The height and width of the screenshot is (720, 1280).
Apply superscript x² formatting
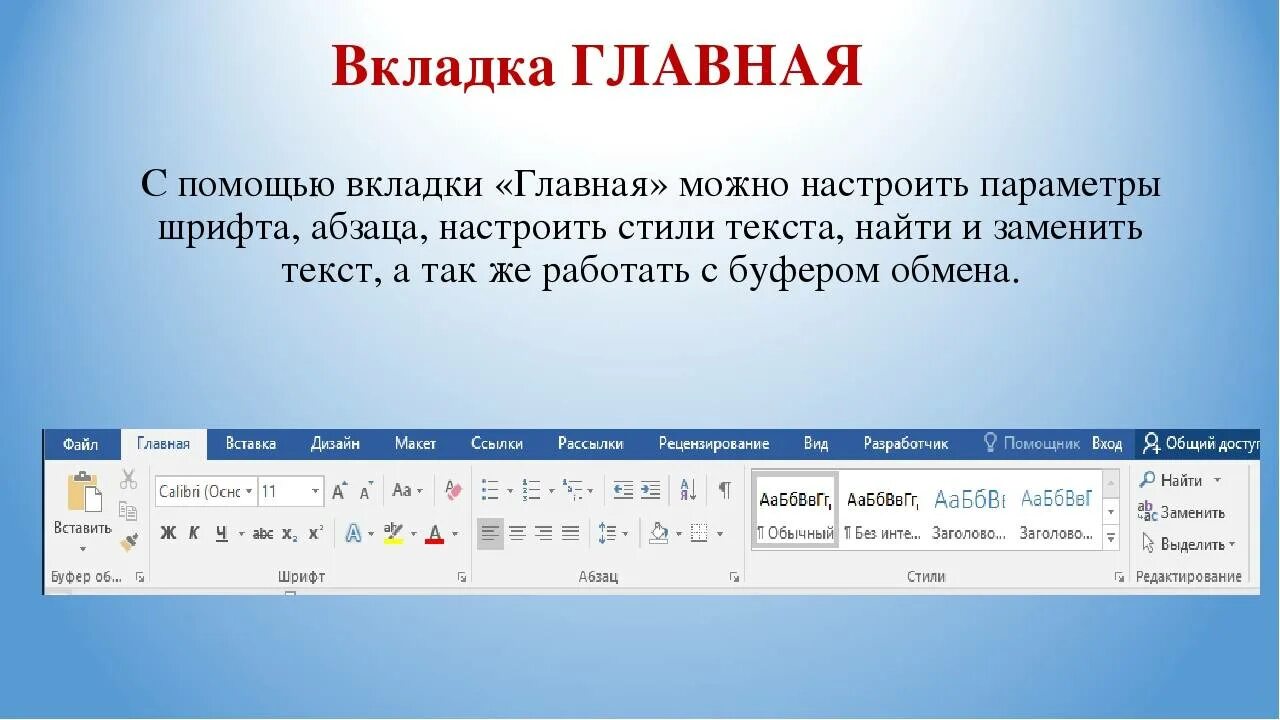pos(315,534)
